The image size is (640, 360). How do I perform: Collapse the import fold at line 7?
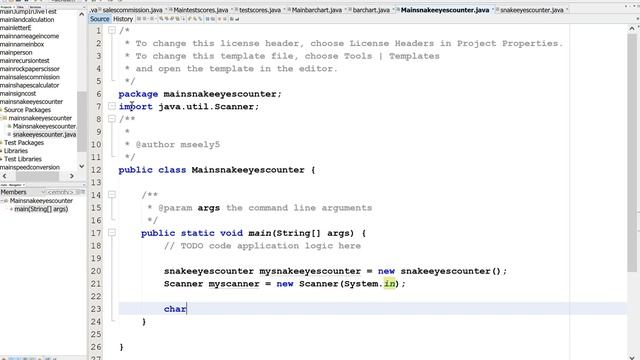click(112, 106)
